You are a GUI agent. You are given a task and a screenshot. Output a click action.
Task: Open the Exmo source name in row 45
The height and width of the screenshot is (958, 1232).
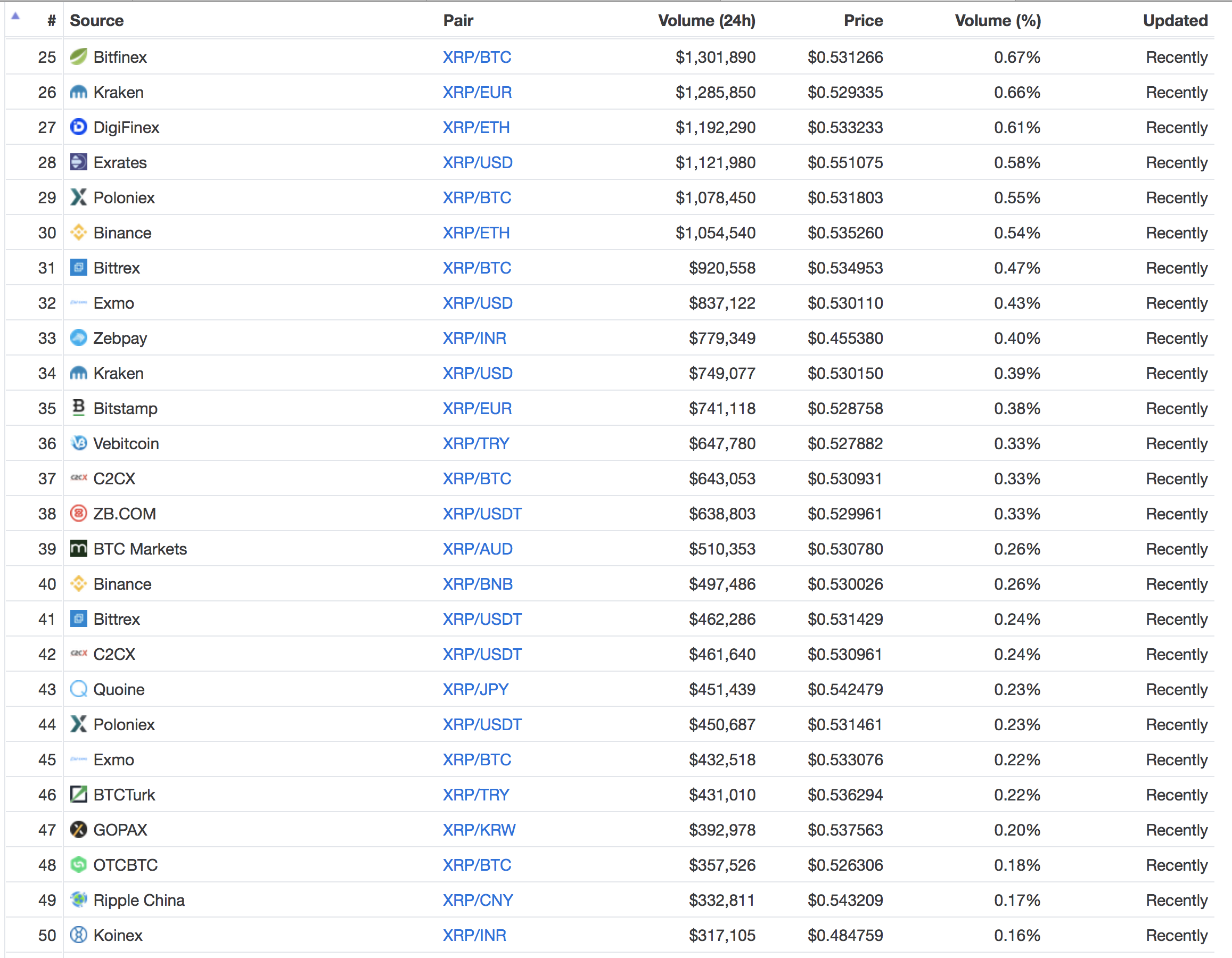click(113, 759)
